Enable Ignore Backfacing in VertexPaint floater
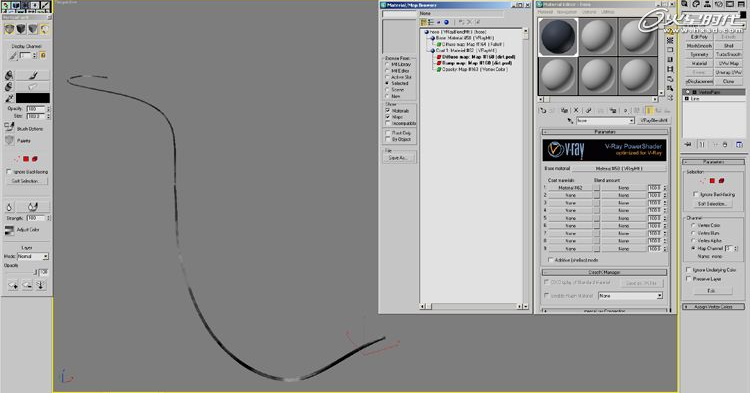 tap(9, 171)
